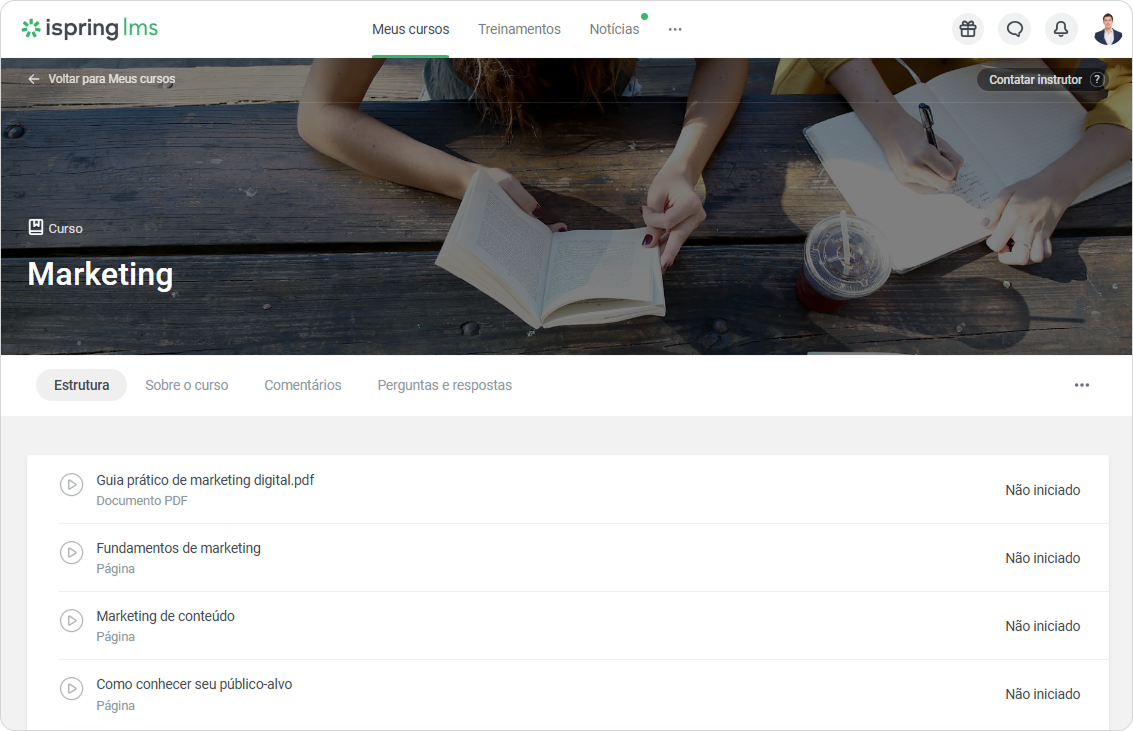Viewport: 1133px width, 731px height.
Task: Click the iSpring LMS logo
Action: click(90, 28)
